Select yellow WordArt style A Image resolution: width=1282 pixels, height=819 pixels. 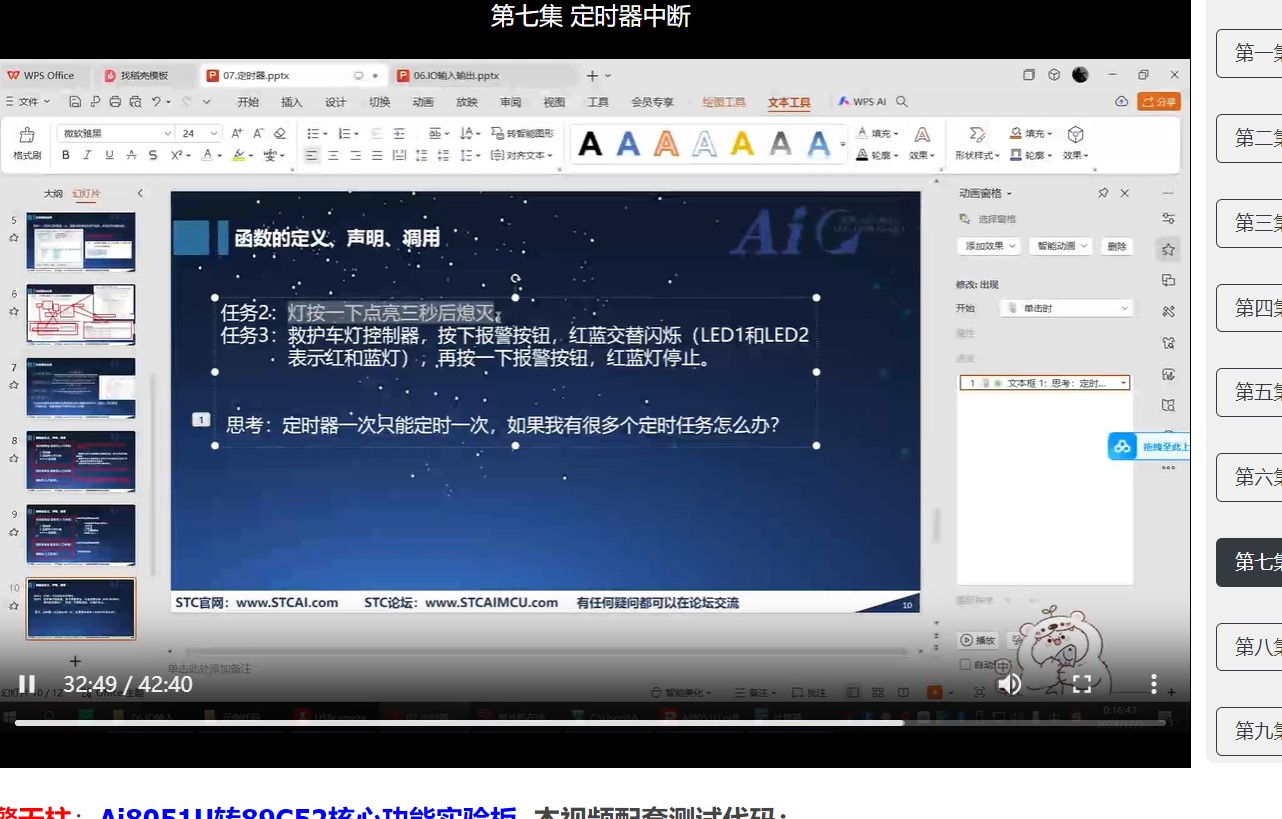coord(742,145)
